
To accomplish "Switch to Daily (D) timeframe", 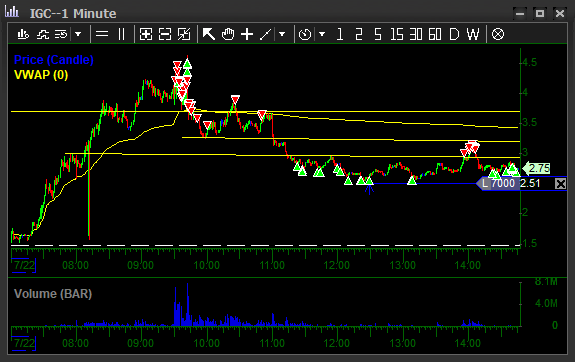I will (x=454, y=34).
